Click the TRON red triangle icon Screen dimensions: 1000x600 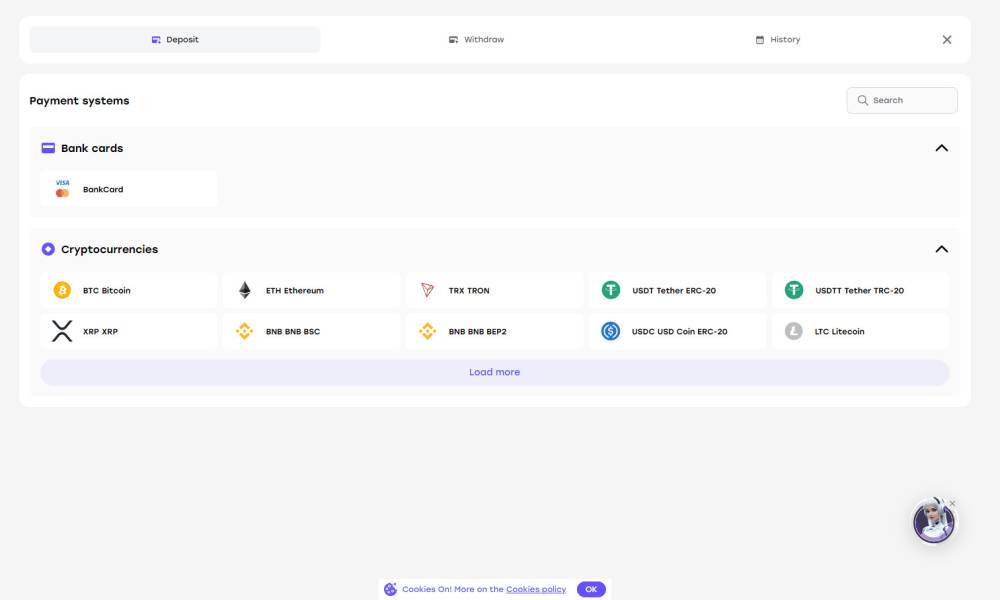pos(427,290)
